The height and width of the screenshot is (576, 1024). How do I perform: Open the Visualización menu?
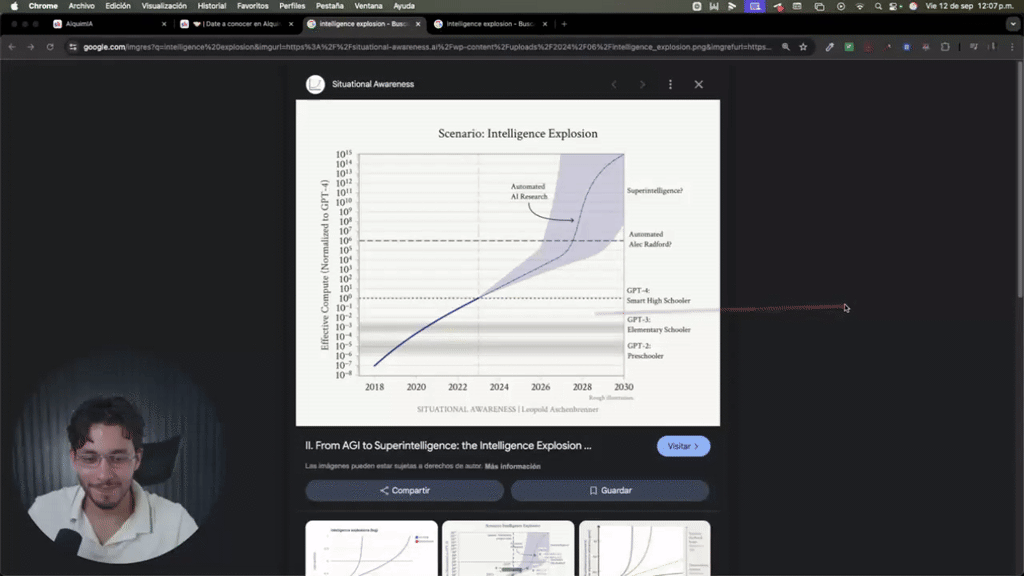(x=164, y=6)
